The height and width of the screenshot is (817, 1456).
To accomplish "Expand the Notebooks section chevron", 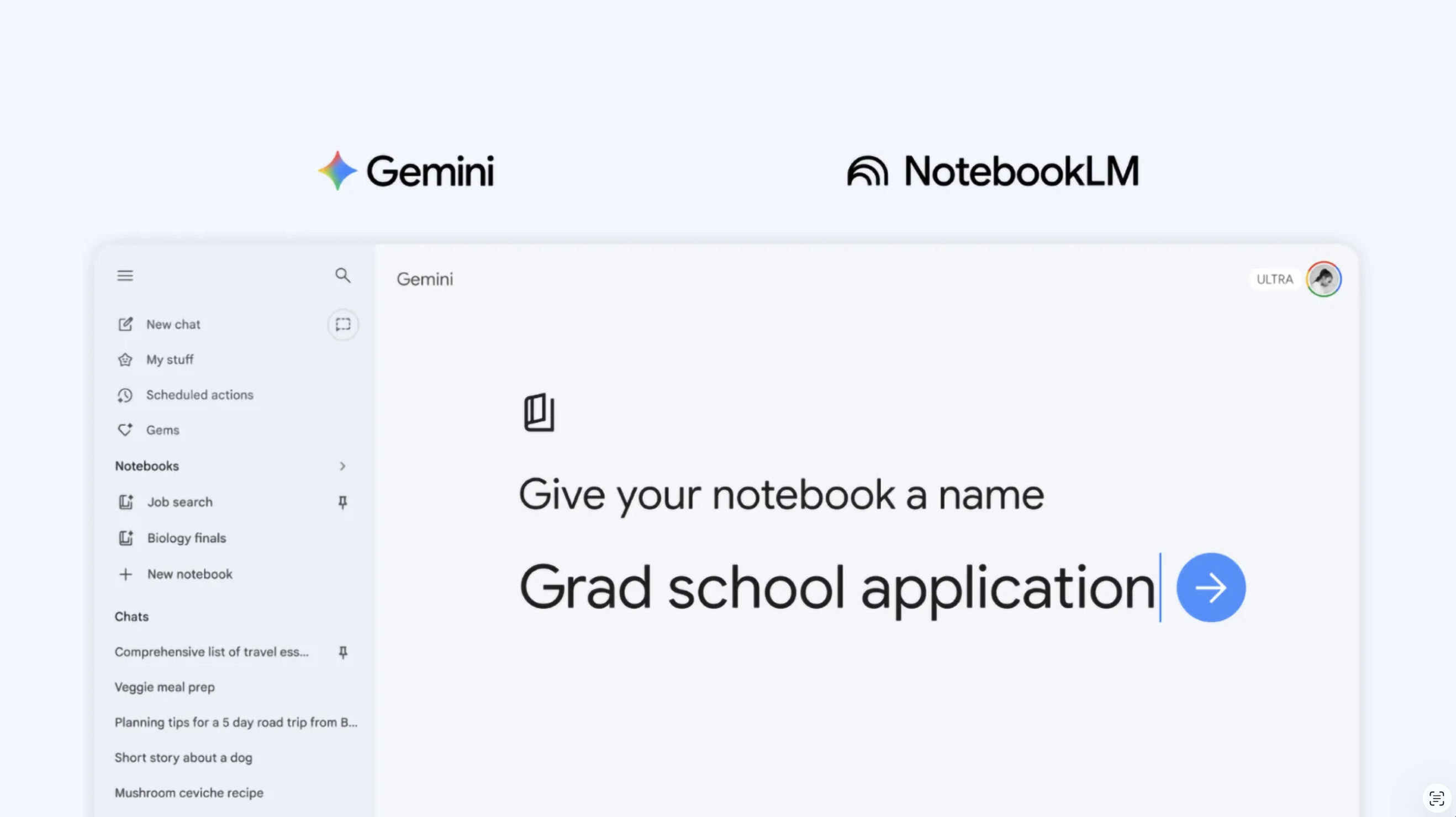I will (x=342, y=466).
